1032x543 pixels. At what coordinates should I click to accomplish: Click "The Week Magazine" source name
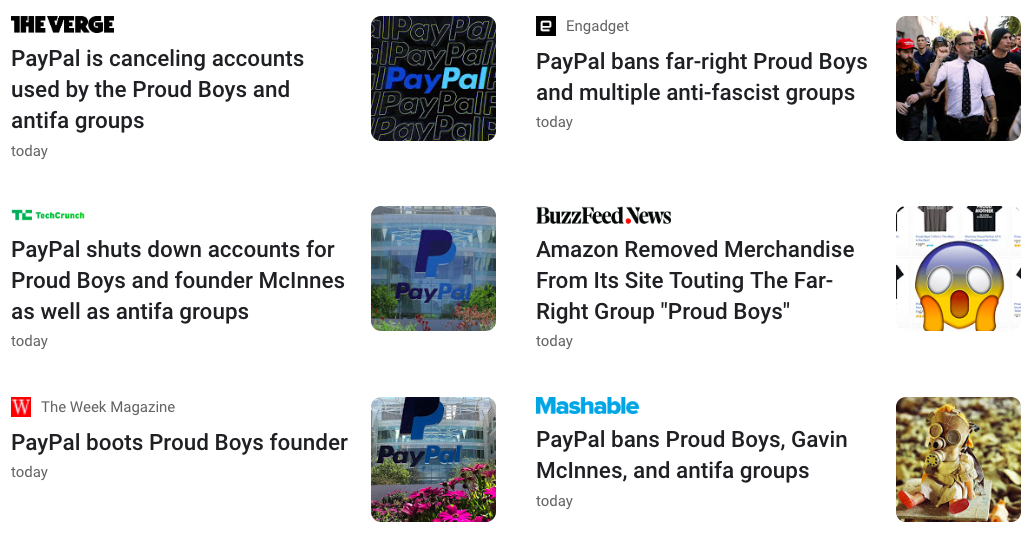pos(108,407)
